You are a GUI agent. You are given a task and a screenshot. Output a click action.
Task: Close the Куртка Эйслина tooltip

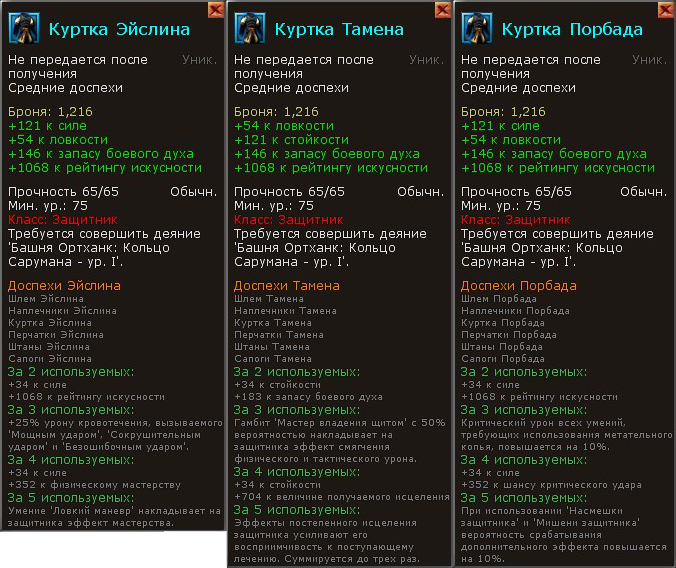216,9
